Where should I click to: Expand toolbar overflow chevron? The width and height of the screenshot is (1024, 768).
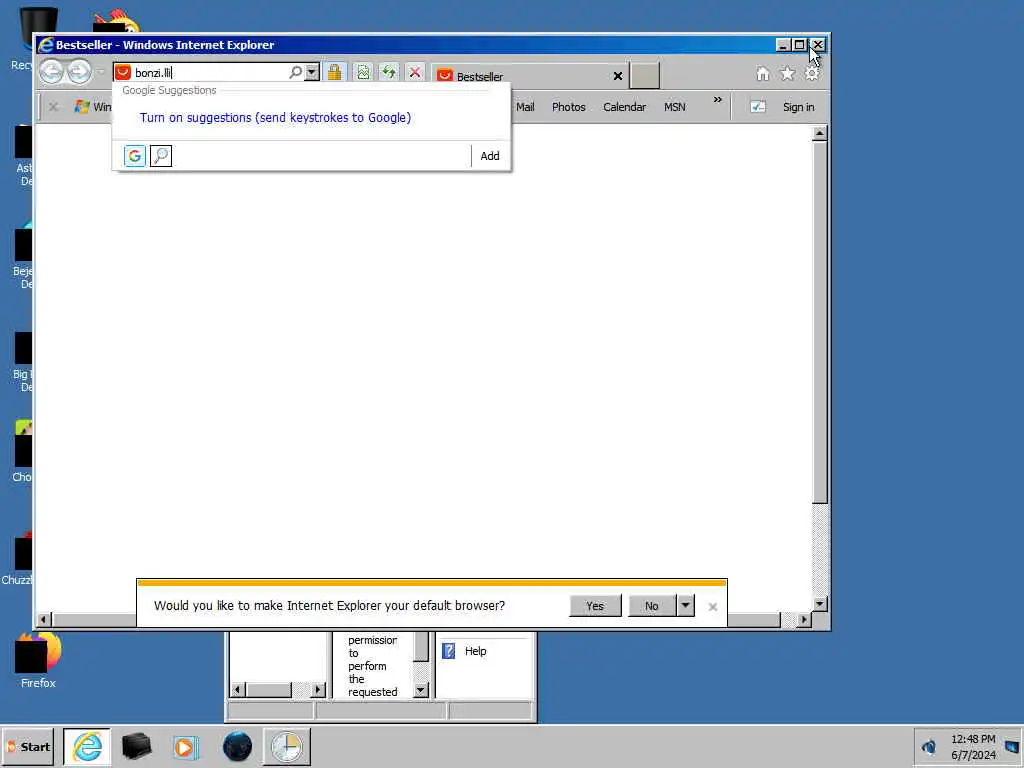click(x=718, y=100)
